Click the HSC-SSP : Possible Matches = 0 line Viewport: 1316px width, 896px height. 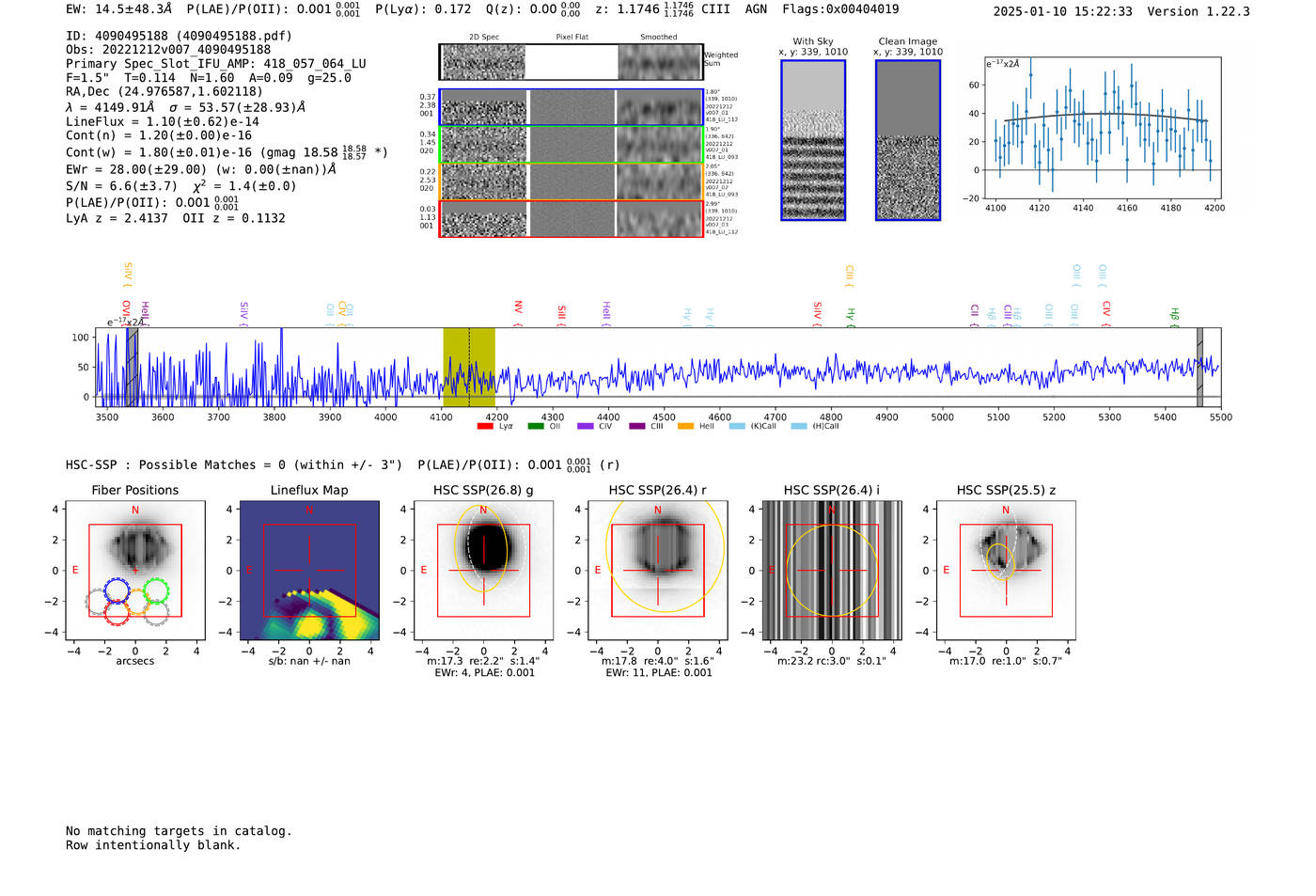(x=342, y=464)
